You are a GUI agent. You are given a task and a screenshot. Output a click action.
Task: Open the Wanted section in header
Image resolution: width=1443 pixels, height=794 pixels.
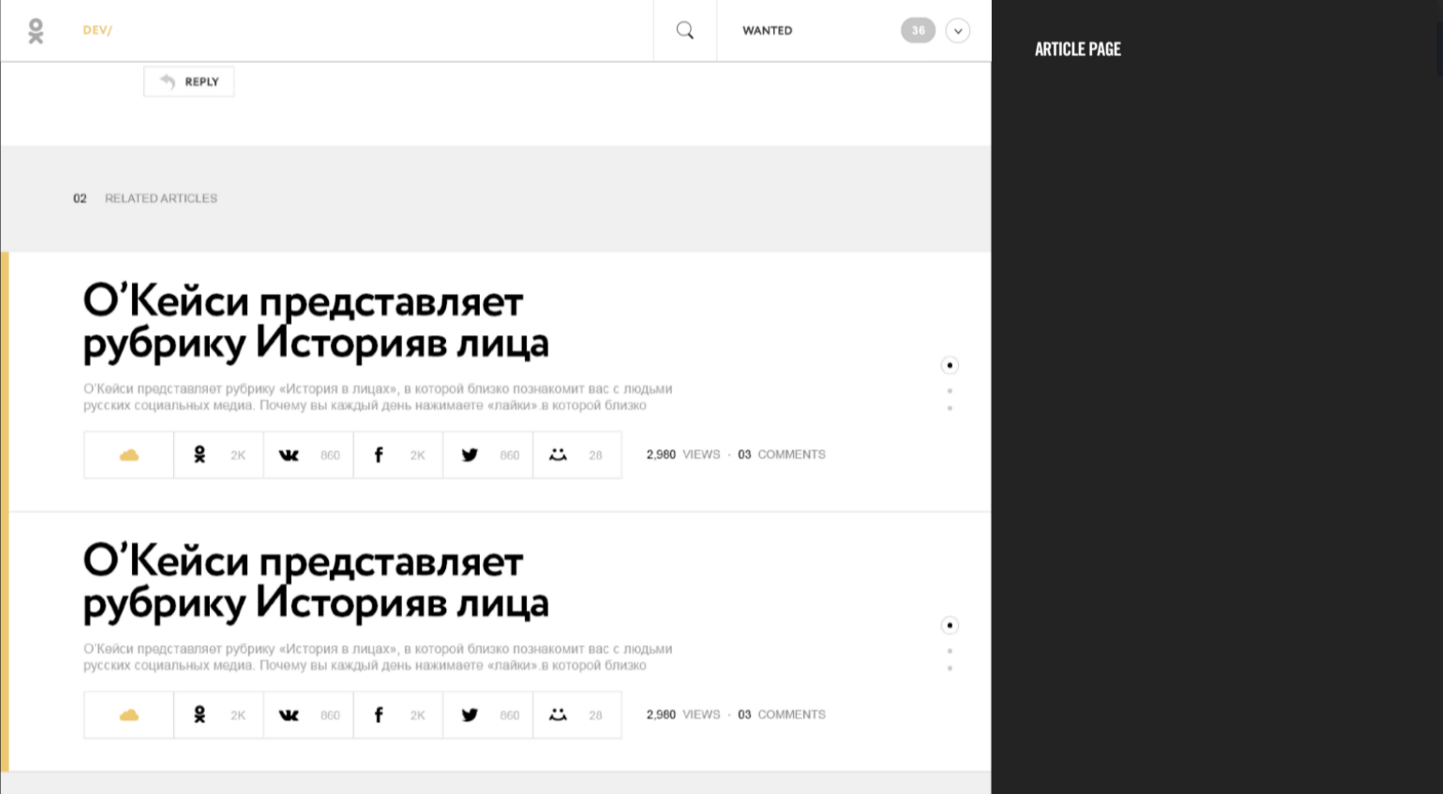767,31
